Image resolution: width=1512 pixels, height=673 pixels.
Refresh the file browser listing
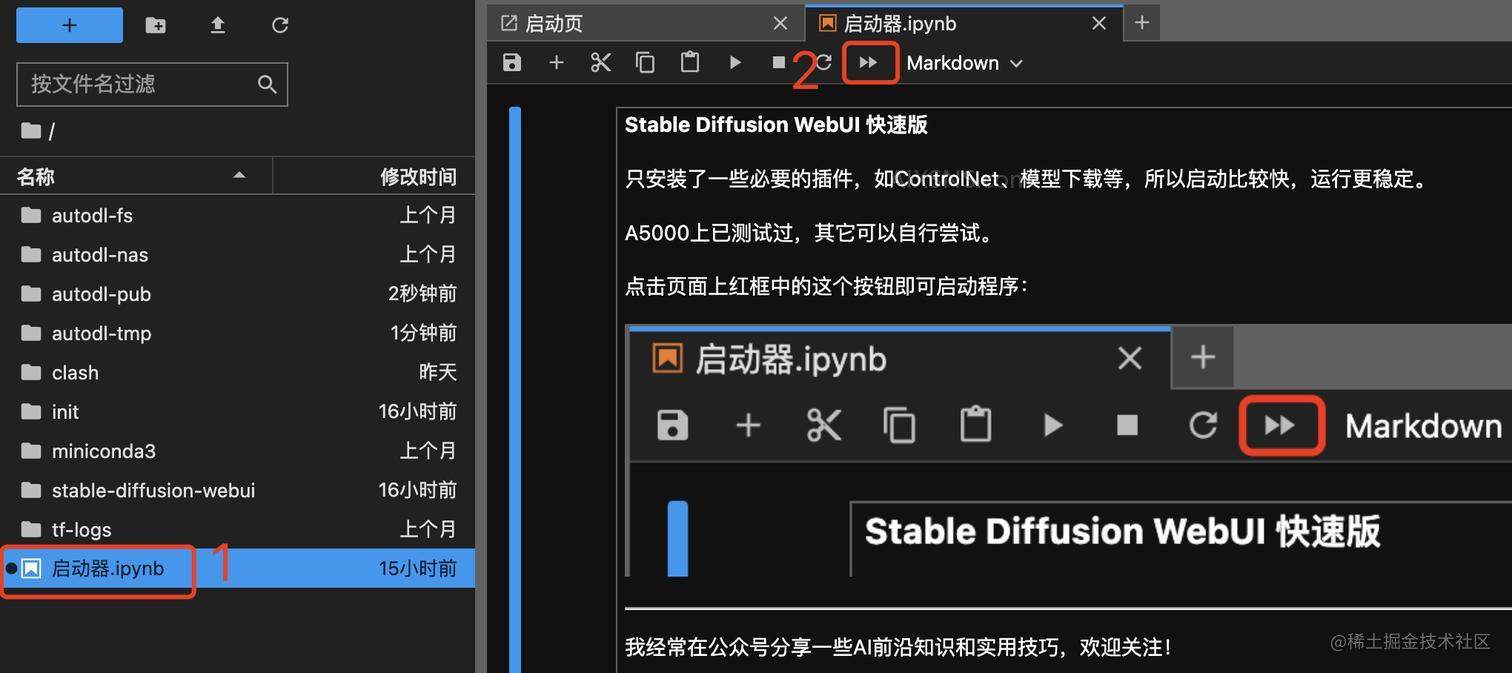279,25
